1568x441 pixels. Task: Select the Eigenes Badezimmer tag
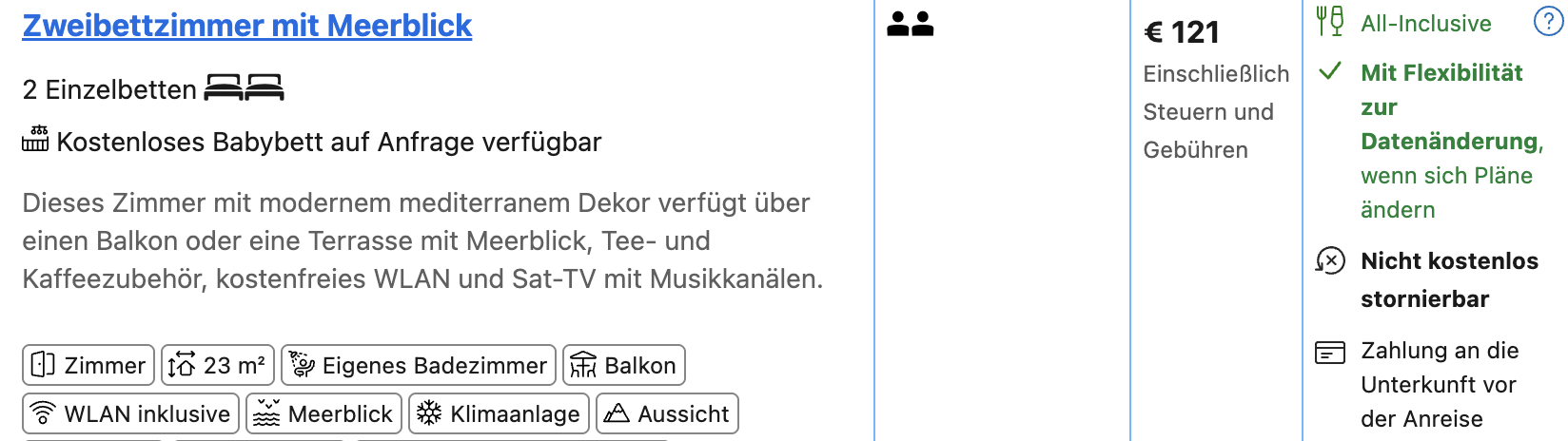point(419,365)
